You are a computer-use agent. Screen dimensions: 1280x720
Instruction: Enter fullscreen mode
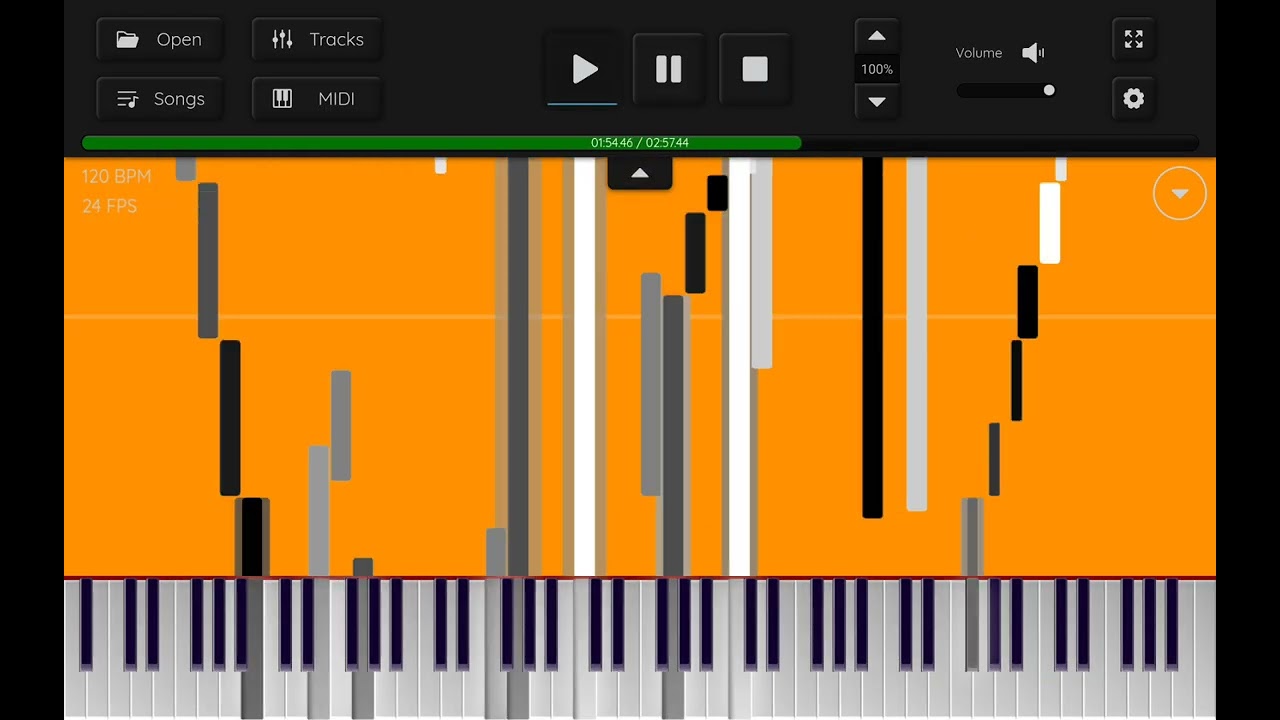(x=1133, y=40)
